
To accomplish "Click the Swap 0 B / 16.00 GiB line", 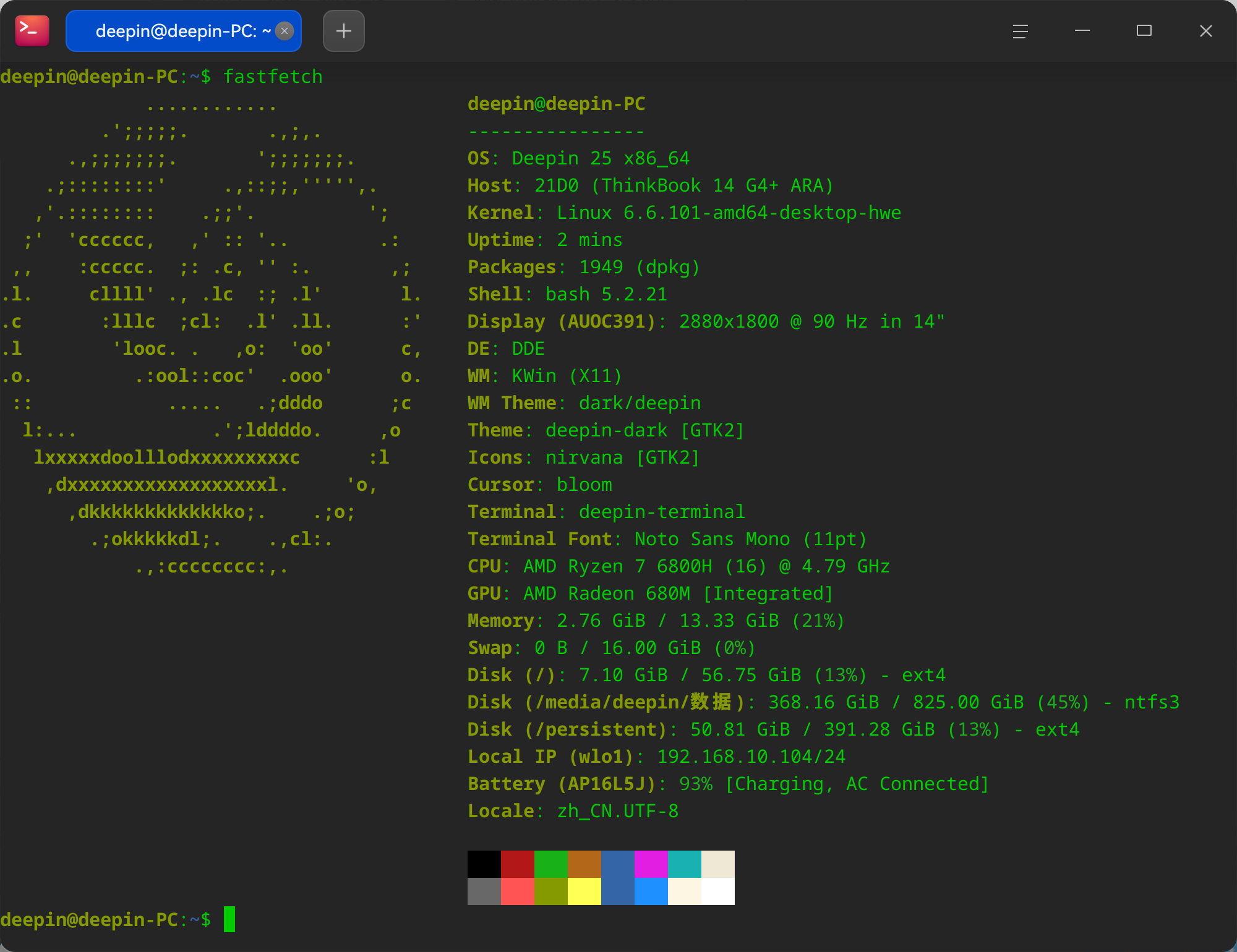I will pos(612,648).
